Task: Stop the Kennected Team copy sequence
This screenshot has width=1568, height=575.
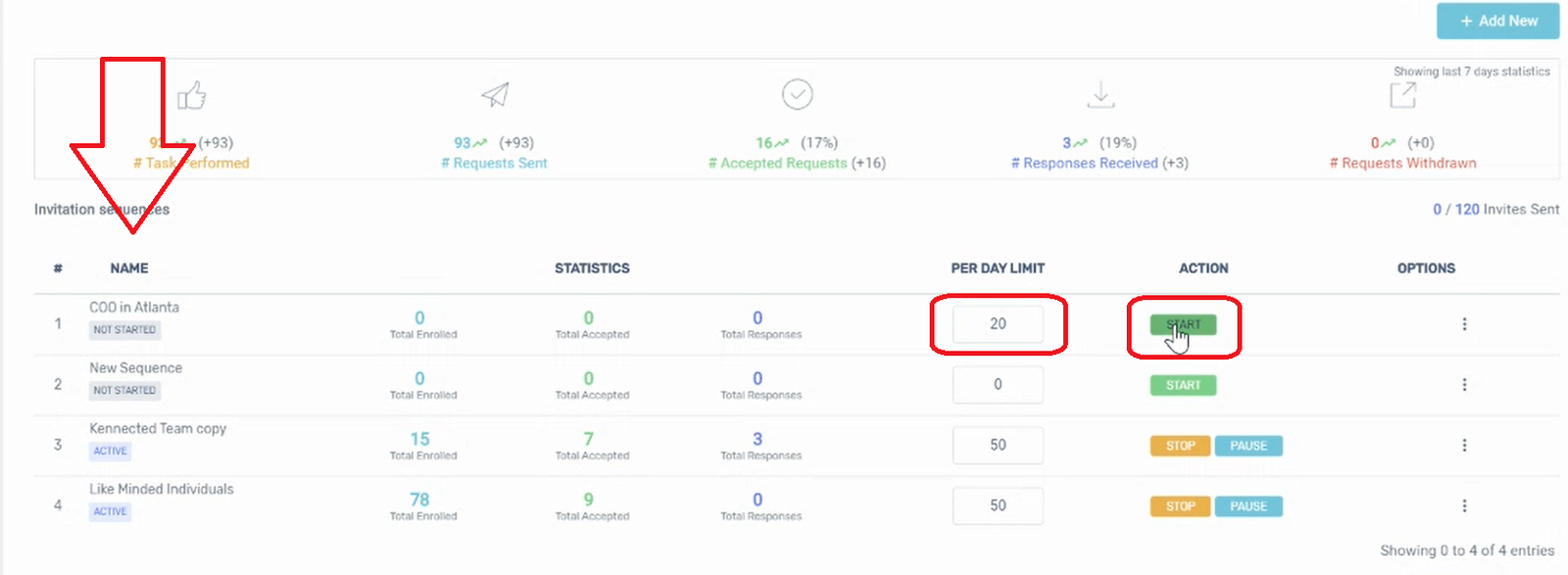Action: pos(1180,446)
